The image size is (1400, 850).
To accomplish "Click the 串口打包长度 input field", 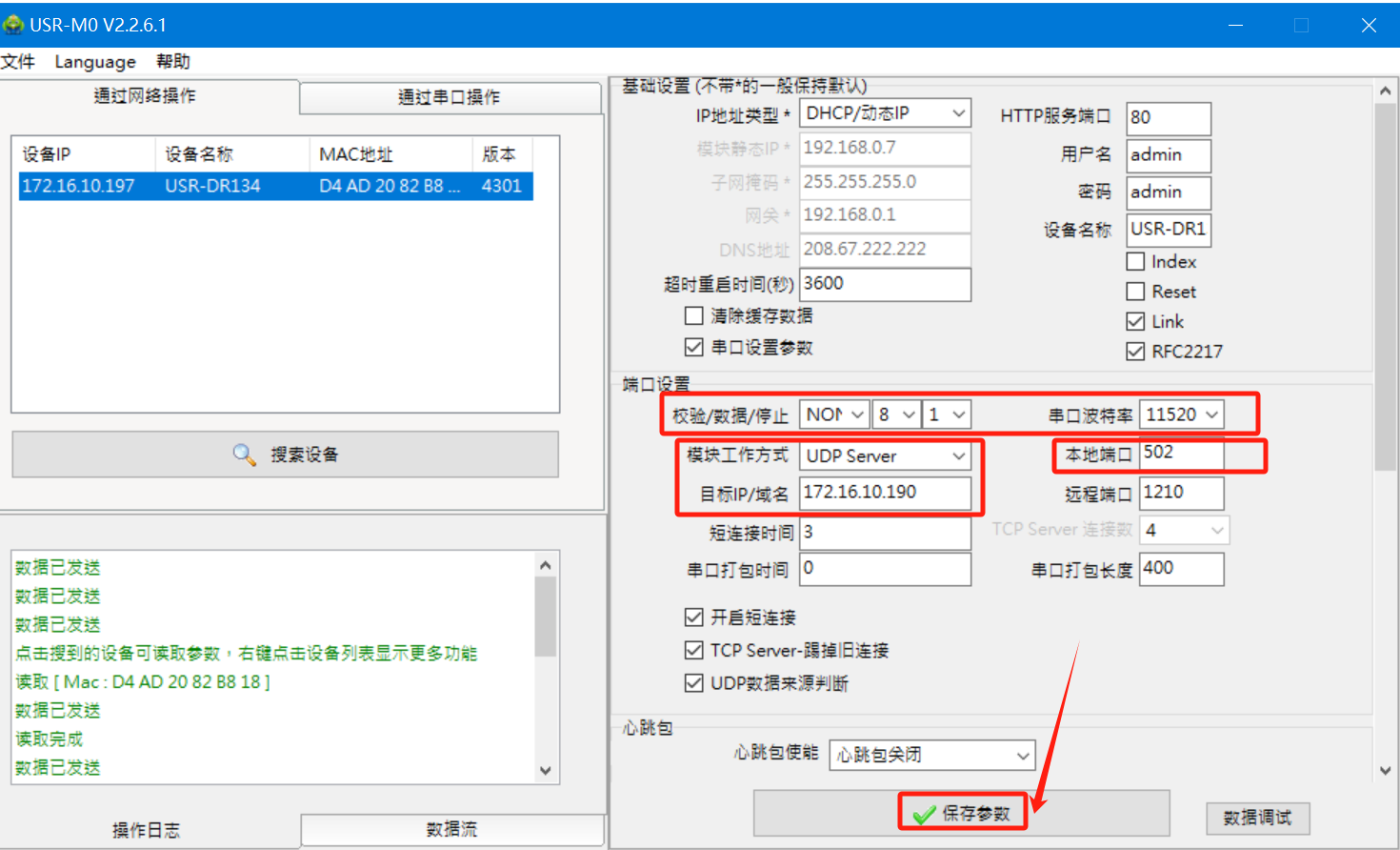I will pos(1182,569).
